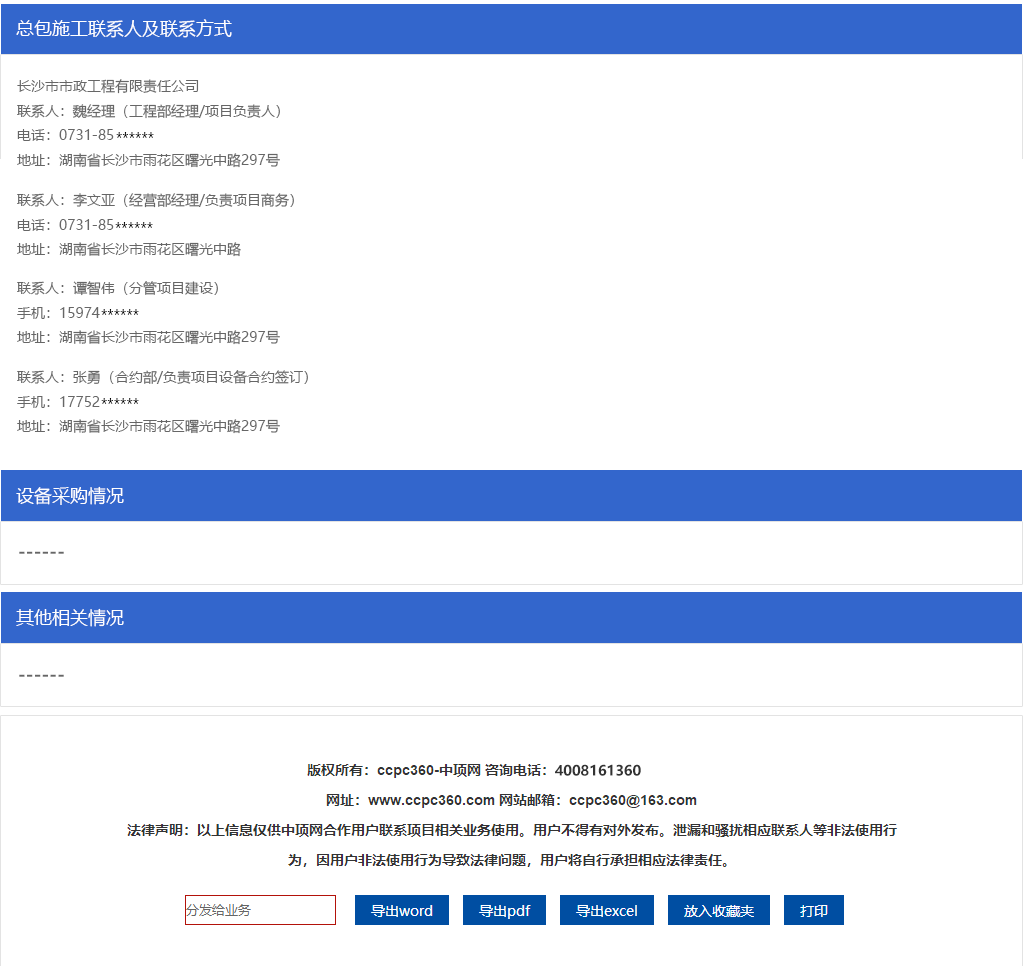Click the 打印 print button
The height and width of the screenshot is (966, 1023).
[x=813, y=910]
